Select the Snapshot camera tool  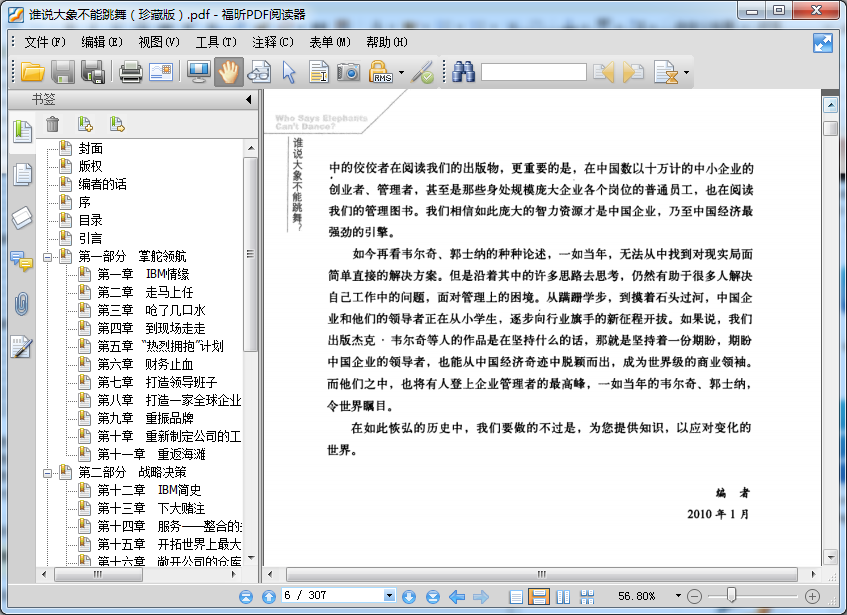pos(348,72)
